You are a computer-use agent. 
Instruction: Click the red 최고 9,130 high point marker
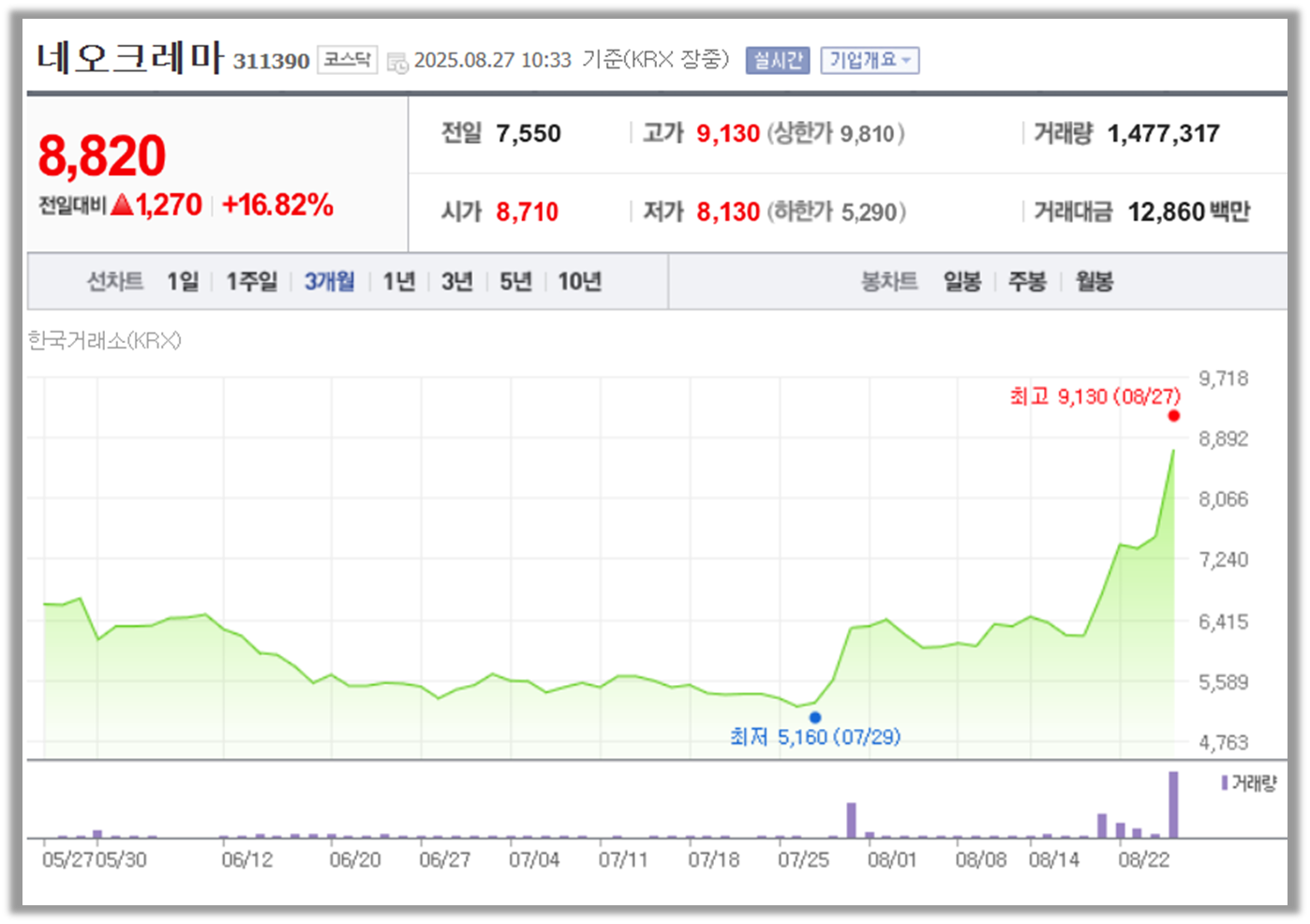pyautogui.click(x=1174, y=415)
